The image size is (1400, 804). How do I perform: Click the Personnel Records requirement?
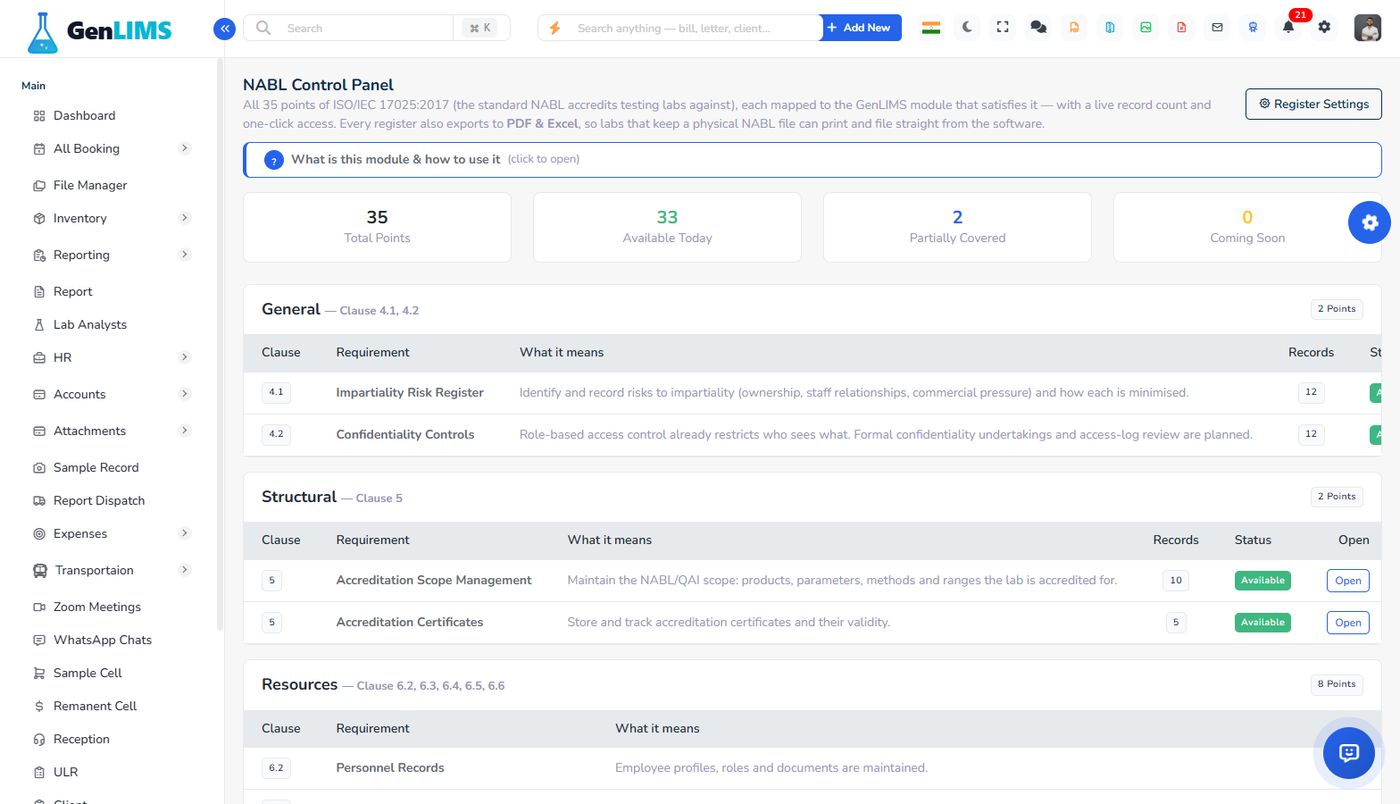tap(390, 768)
